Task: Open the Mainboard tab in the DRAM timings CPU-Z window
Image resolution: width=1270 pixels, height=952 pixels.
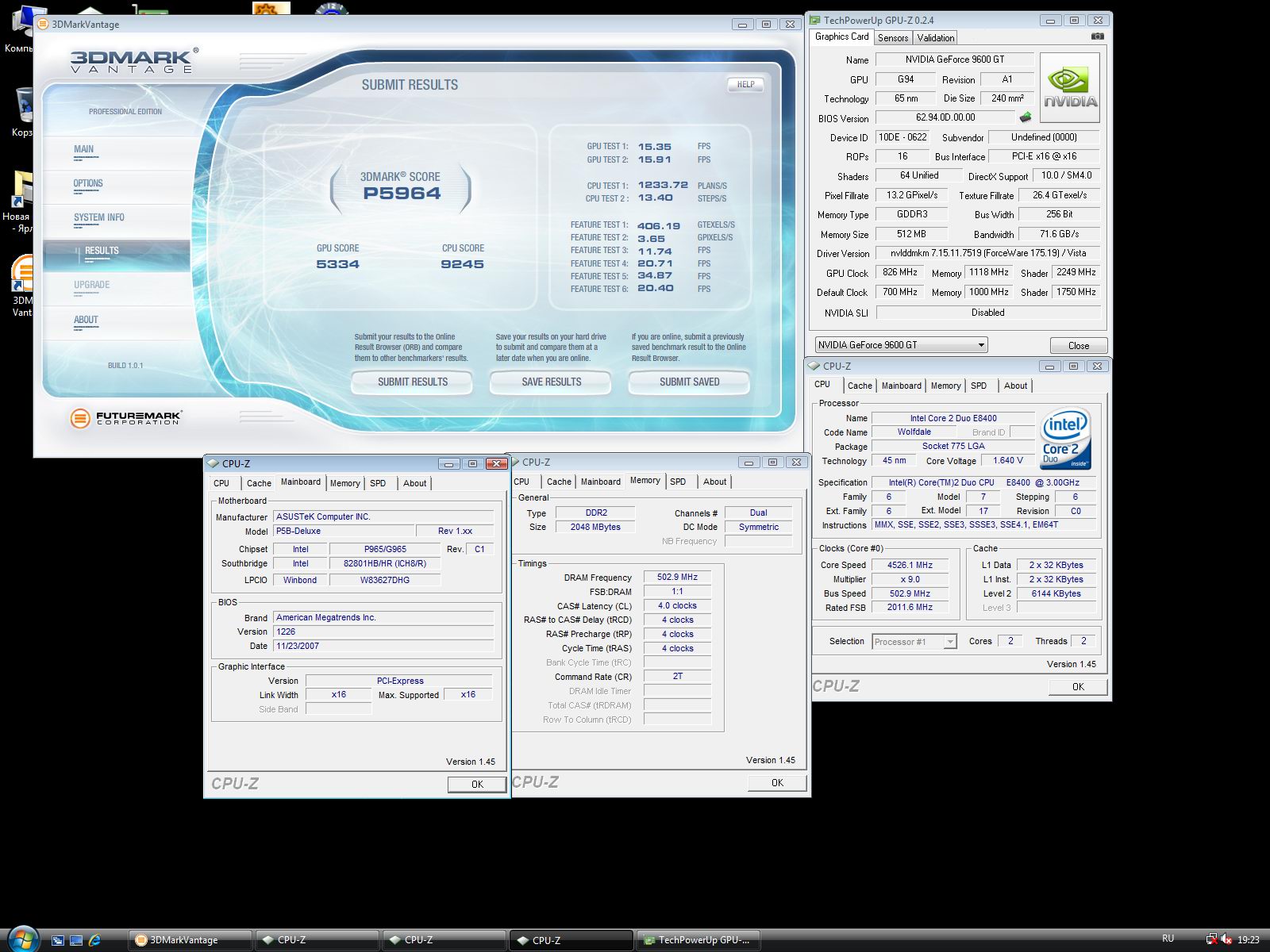Action: tap(601, 482)
